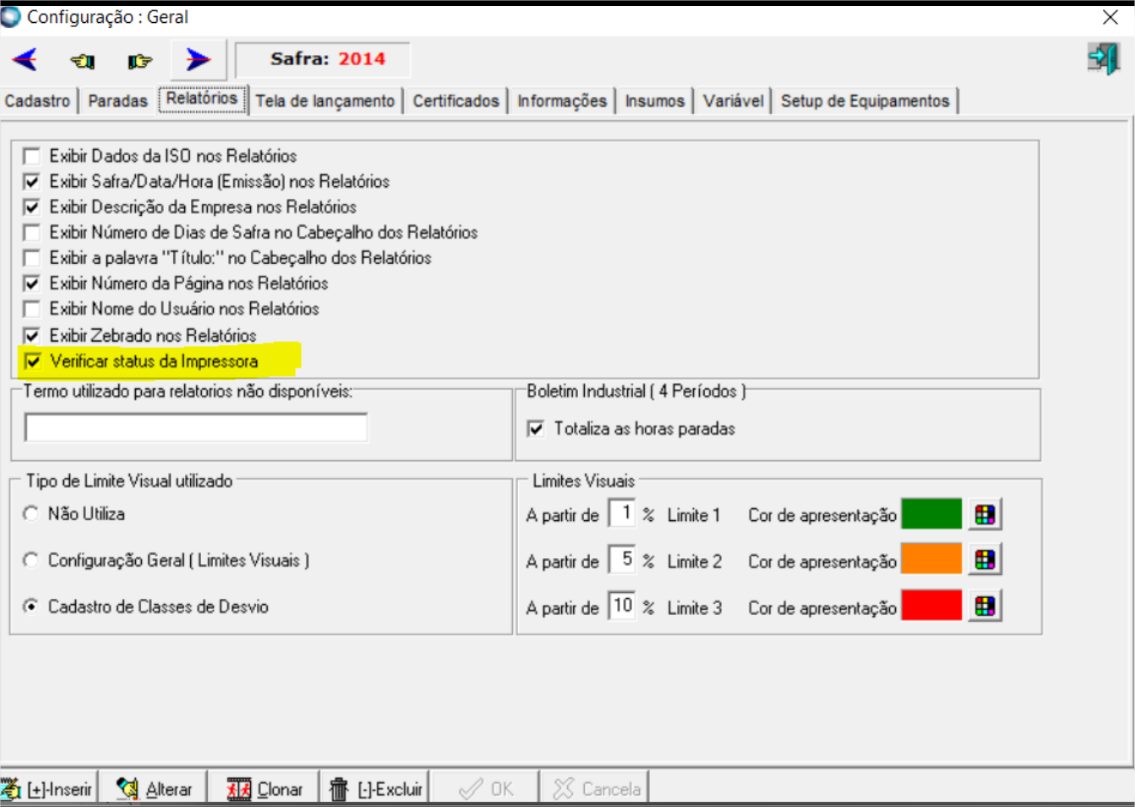Open color picker for Limite 2
The width and height of the screenshot is (1135, 807).
985,561
